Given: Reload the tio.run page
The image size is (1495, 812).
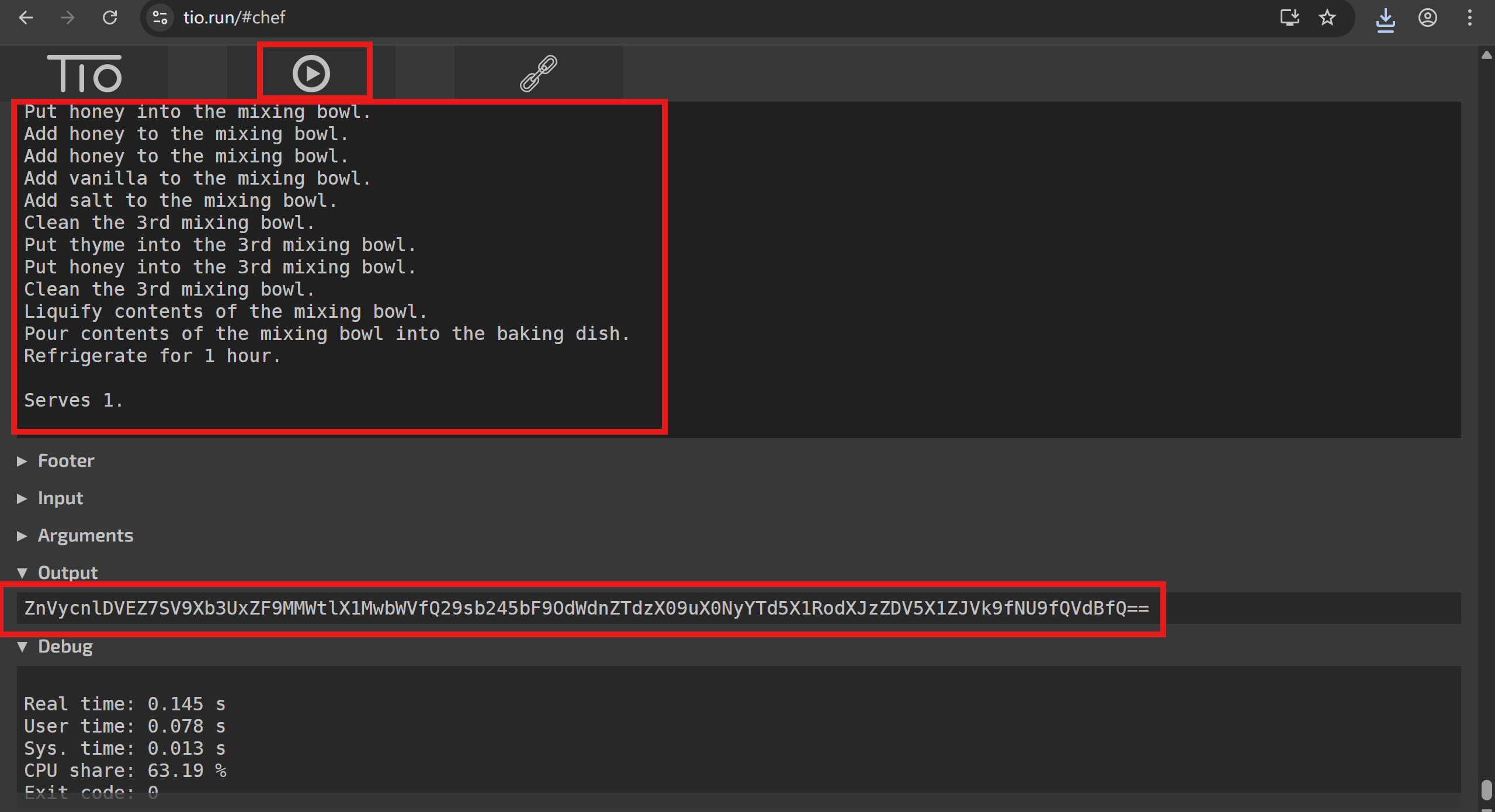Looking at the screenshot, I should pyautogui.click(x=110, y=18).
